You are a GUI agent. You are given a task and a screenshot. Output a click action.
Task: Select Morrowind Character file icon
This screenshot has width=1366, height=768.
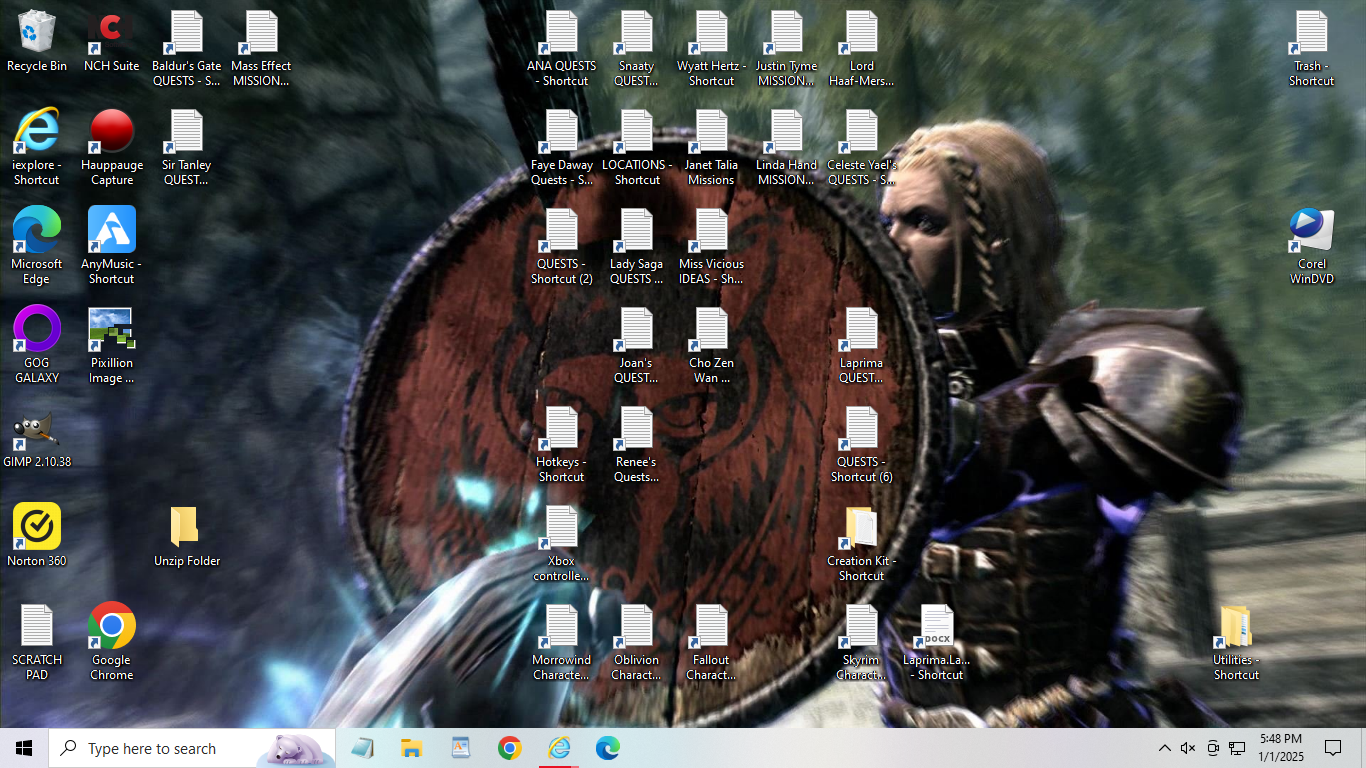tap(562, 641)
